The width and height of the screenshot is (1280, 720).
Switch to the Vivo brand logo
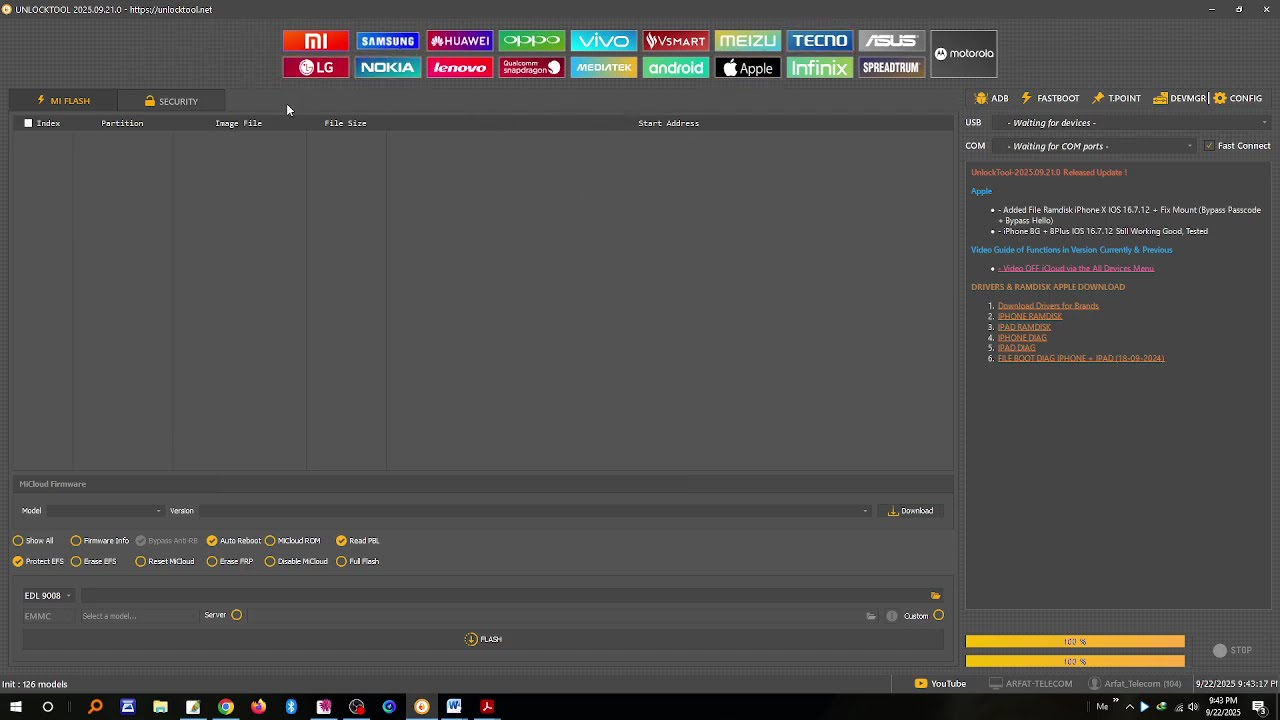pyautogui.click(x=604, y=41)
